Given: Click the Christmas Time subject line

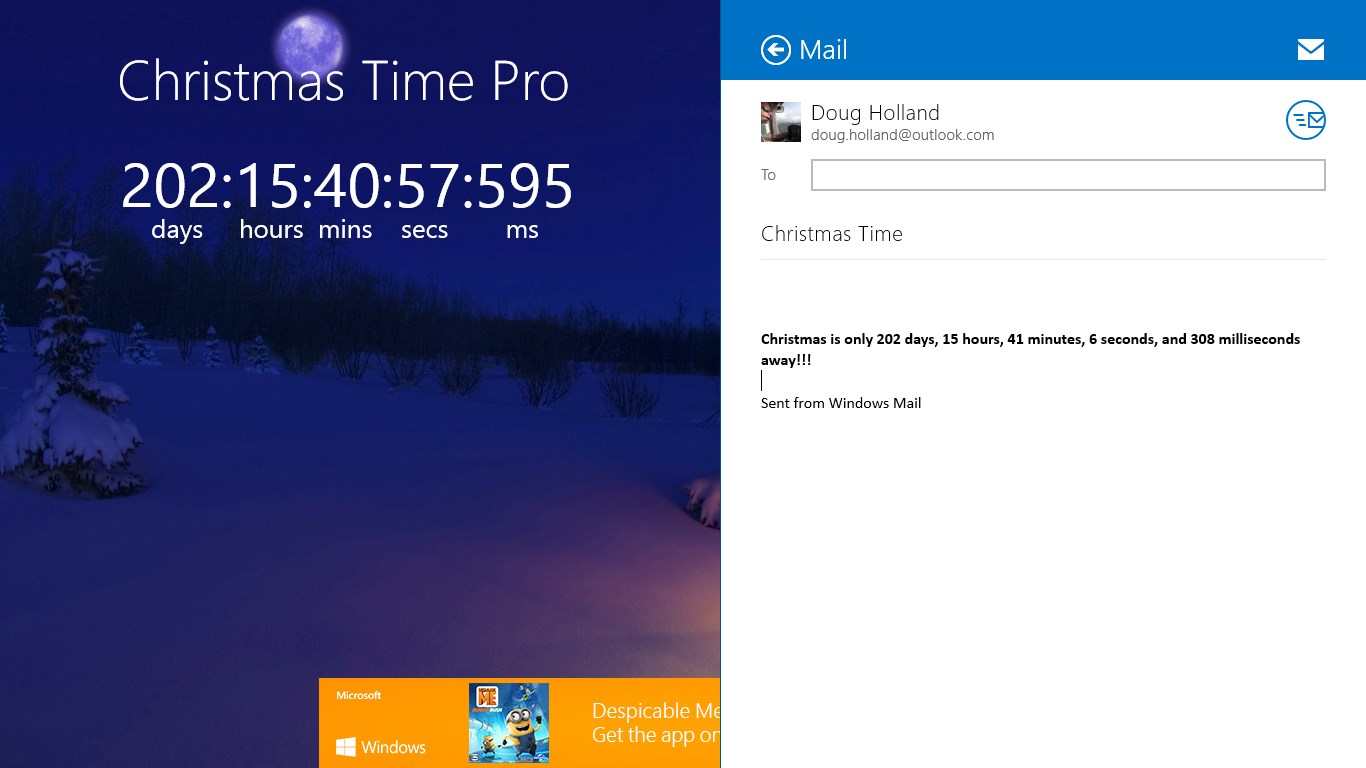Looking at the screenshot, I should click(x=831, y=234).
